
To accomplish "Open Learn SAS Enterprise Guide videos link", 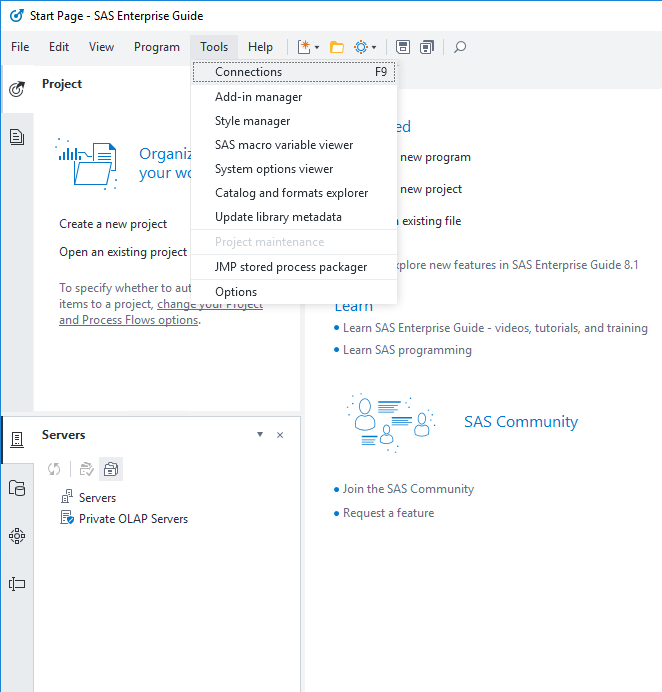I will pyautogui.click(x=495, y=328).
